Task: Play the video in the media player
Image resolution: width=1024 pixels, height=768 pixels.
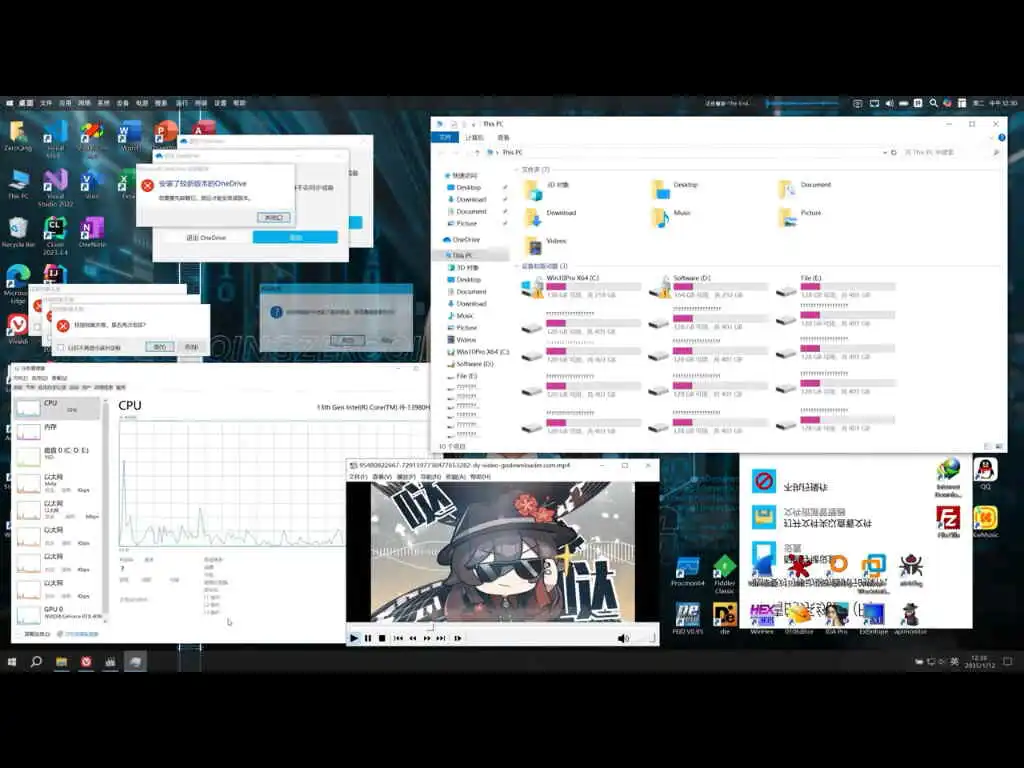Action: point(354,638)
